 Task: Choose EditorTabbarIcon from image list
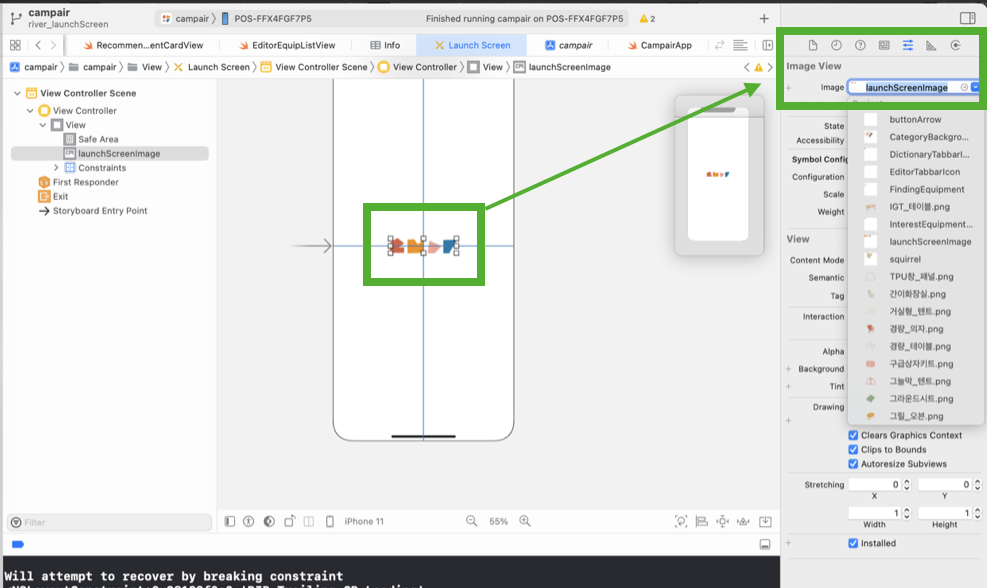tap(924, 171)
